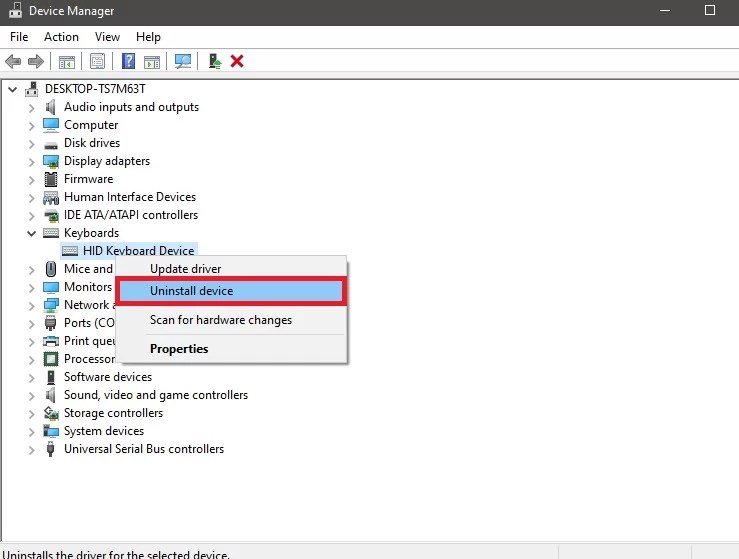Click the Back arrow toolbar icon

tap(13, 61)
